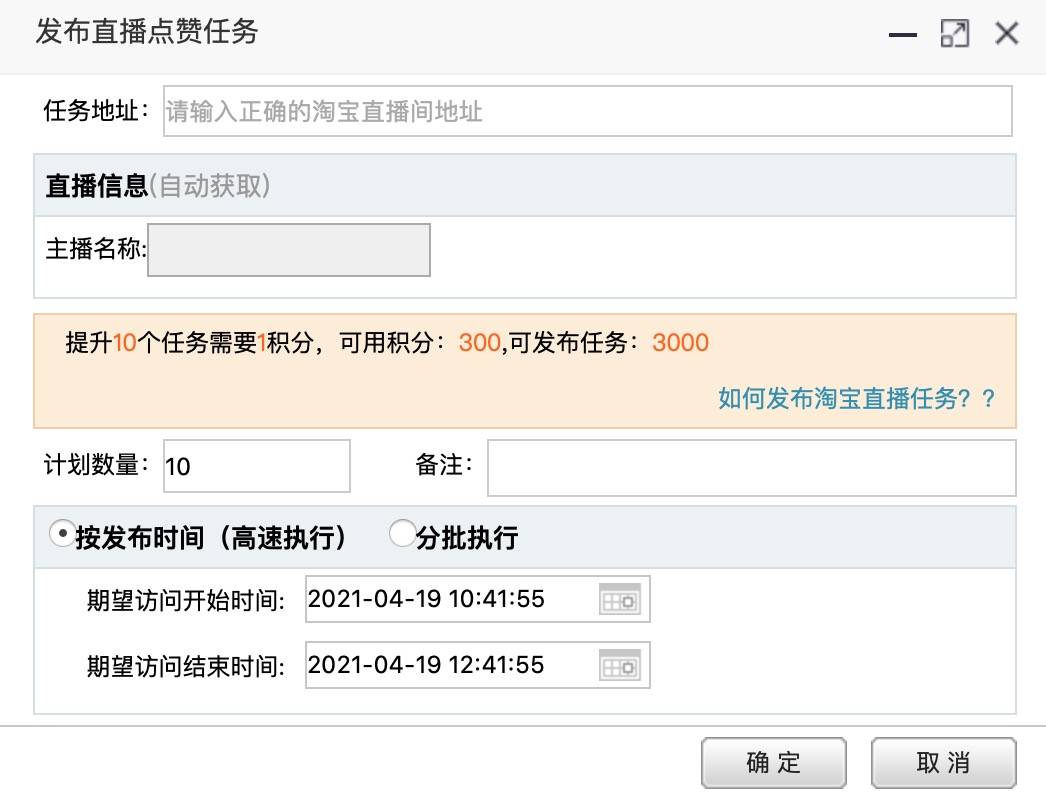Minimize the 发布直播点赞任务 dialog

click(903, 35)
